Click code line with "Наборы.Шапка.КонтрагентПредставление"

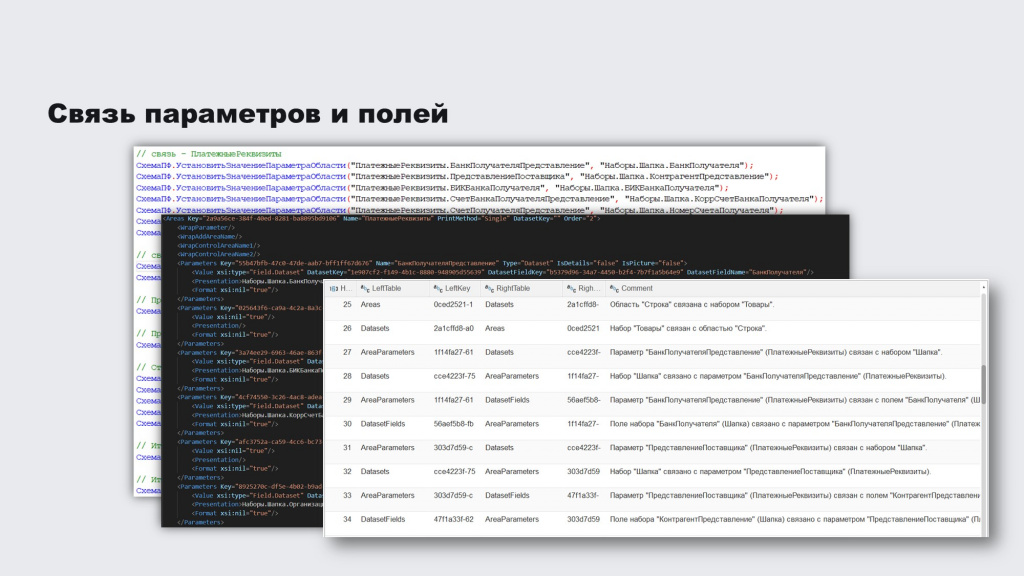(x=457, y=177)
